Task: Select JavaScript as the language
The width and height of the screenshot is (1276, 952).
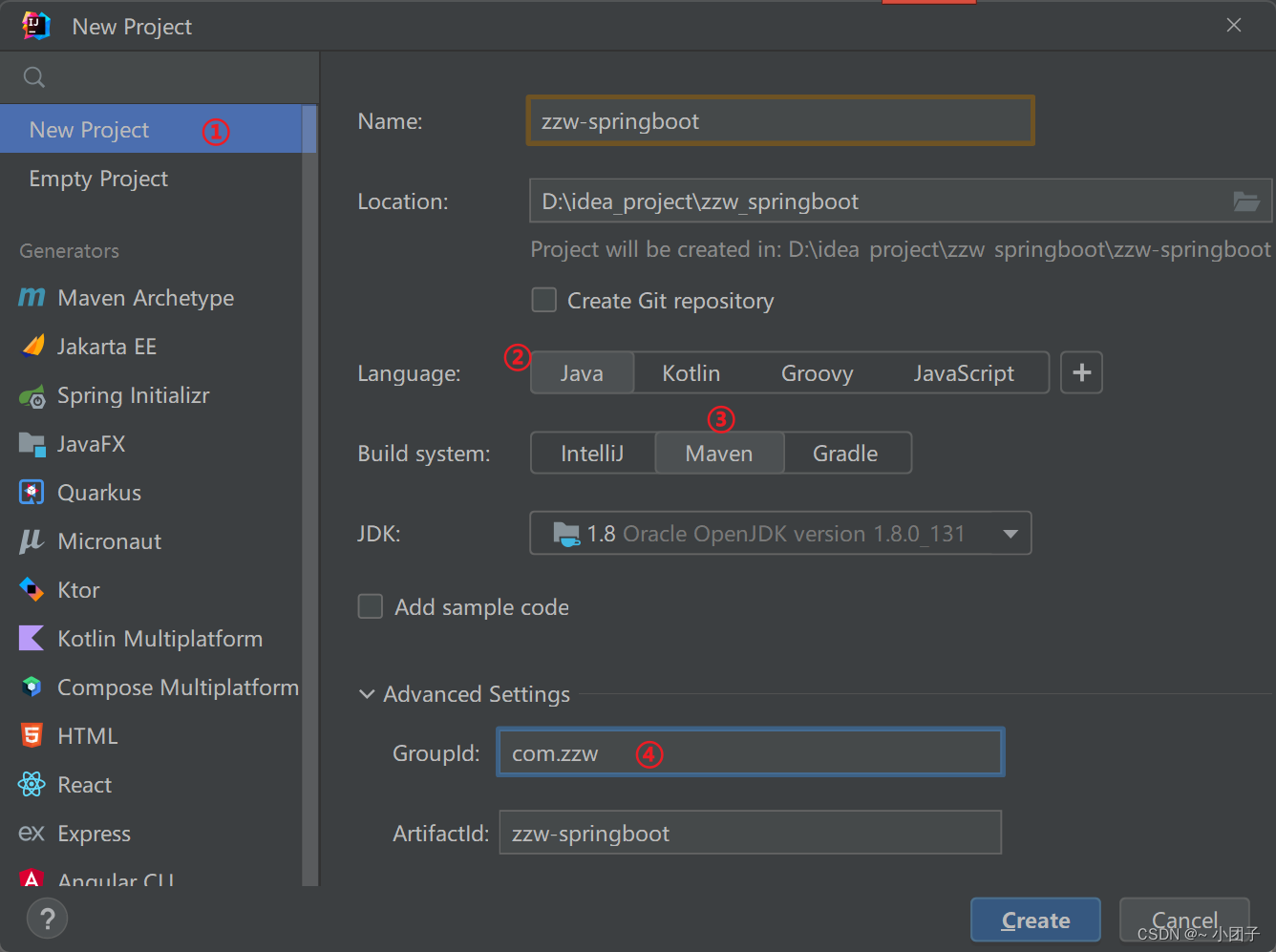Action: click(x=964, y=373)
